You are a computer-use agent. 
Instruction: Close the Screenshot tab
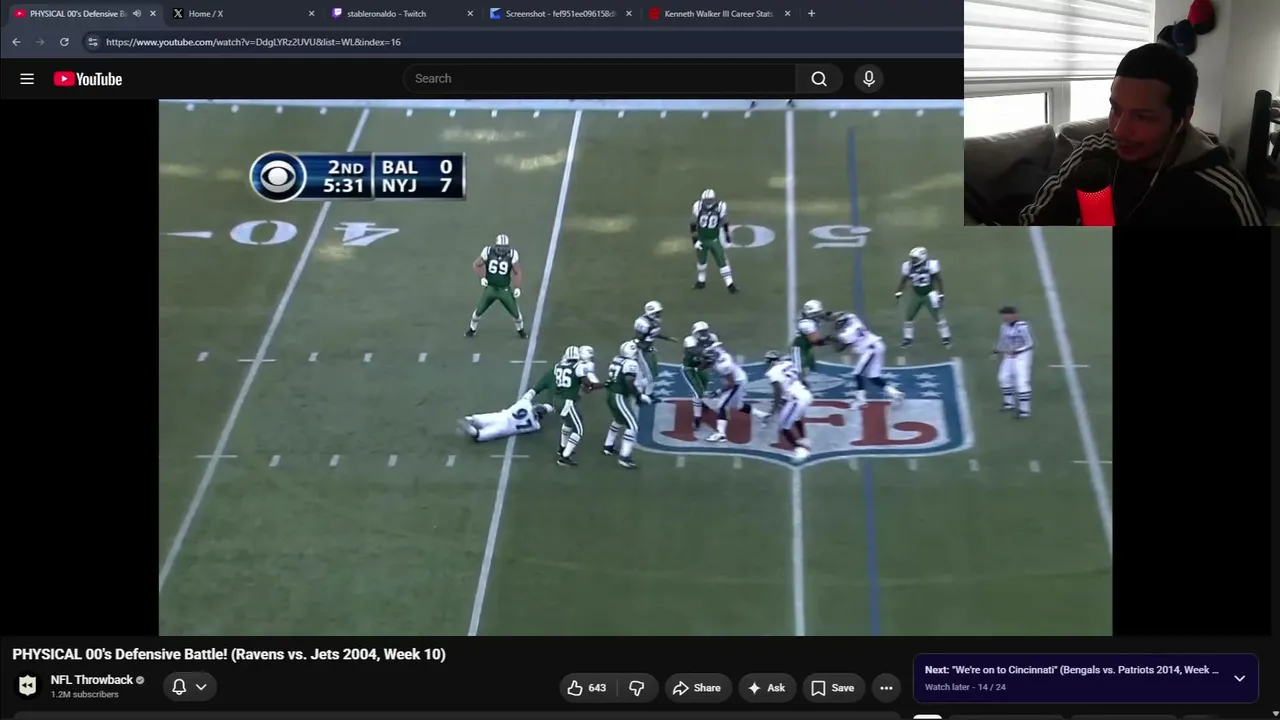629,14
